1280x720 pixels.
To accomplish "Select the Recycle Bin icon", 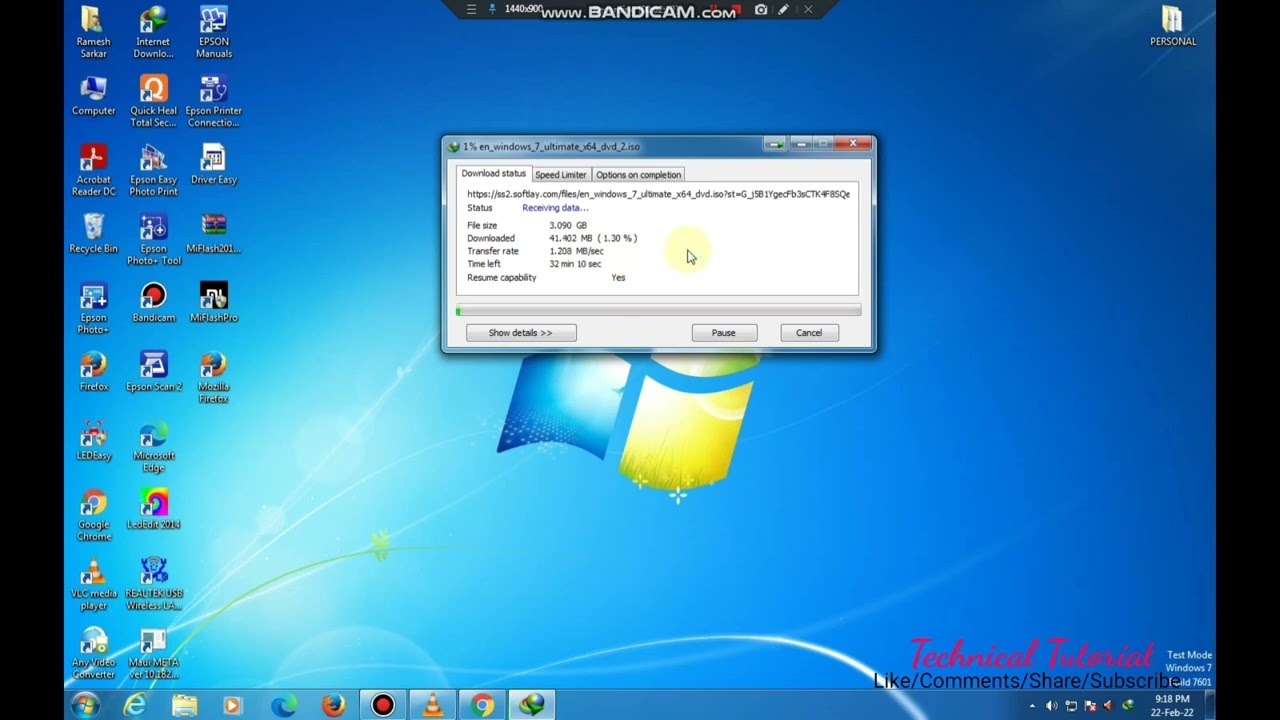I will [x=94, y=234].
